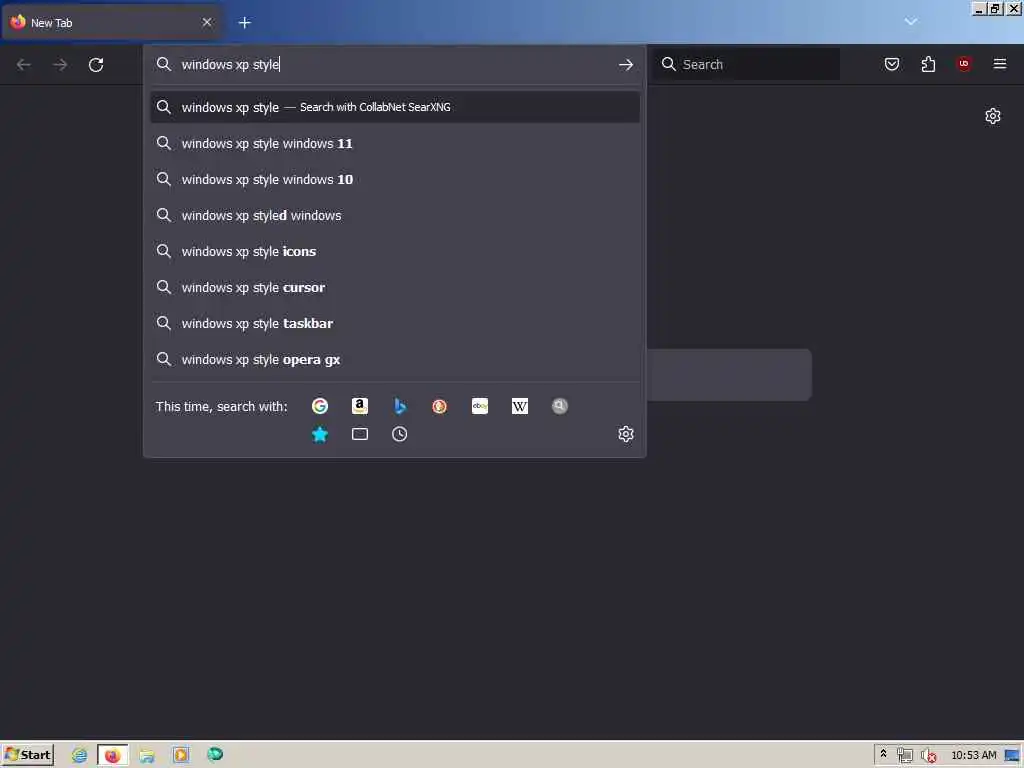Click the 10:53 AM clock

[x=974, y=755]
